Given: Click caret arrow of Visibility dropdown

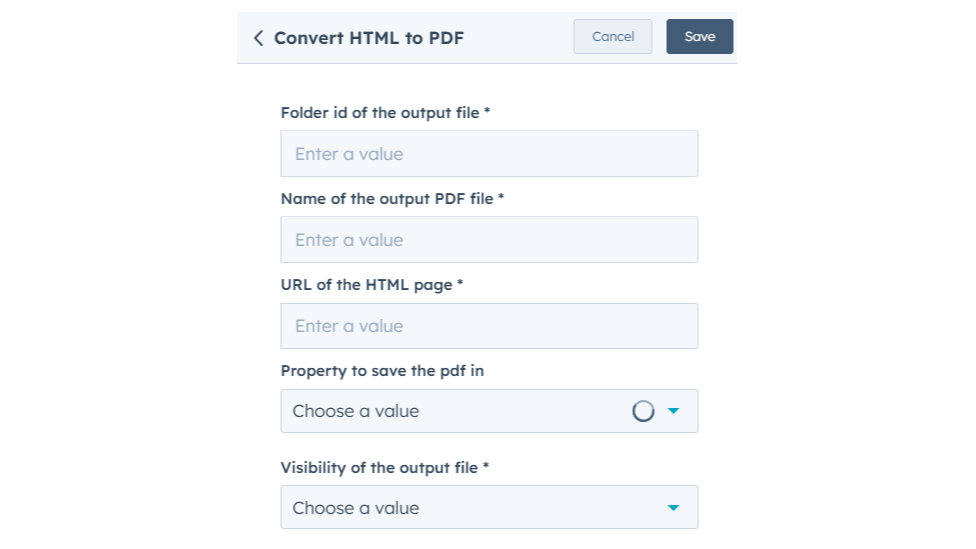Looking at the screenshot, I should pyautogui.click(x=673, y=508).
